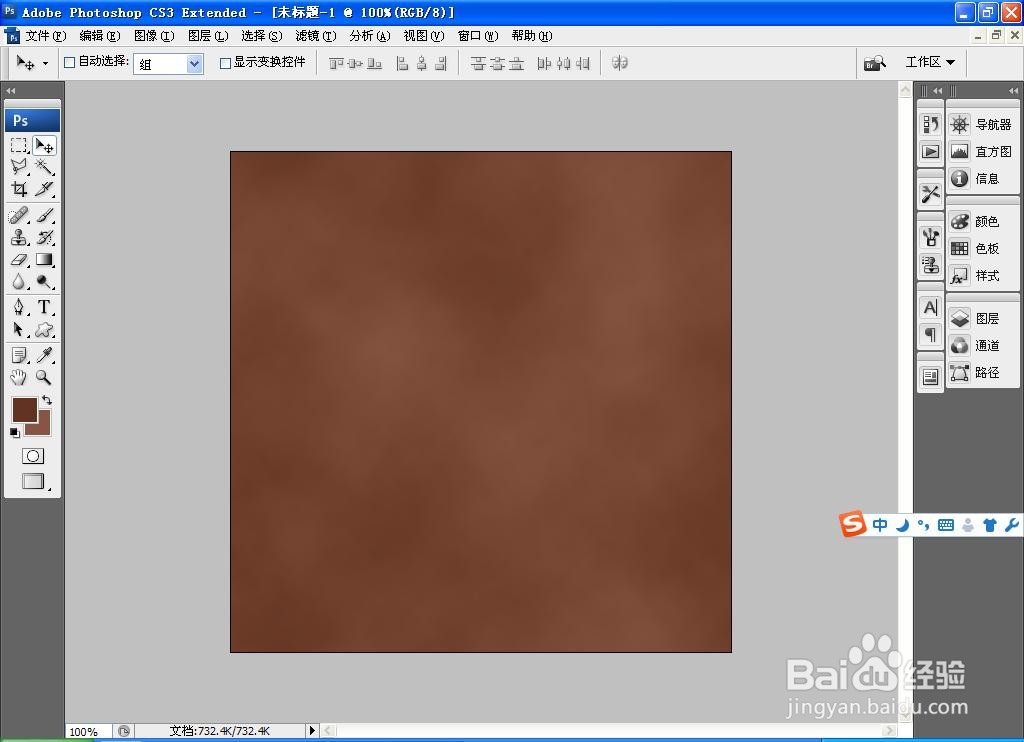Open the 帮助(H) menu
This screenshot has width=1024, height=742.
pos(532,36)
